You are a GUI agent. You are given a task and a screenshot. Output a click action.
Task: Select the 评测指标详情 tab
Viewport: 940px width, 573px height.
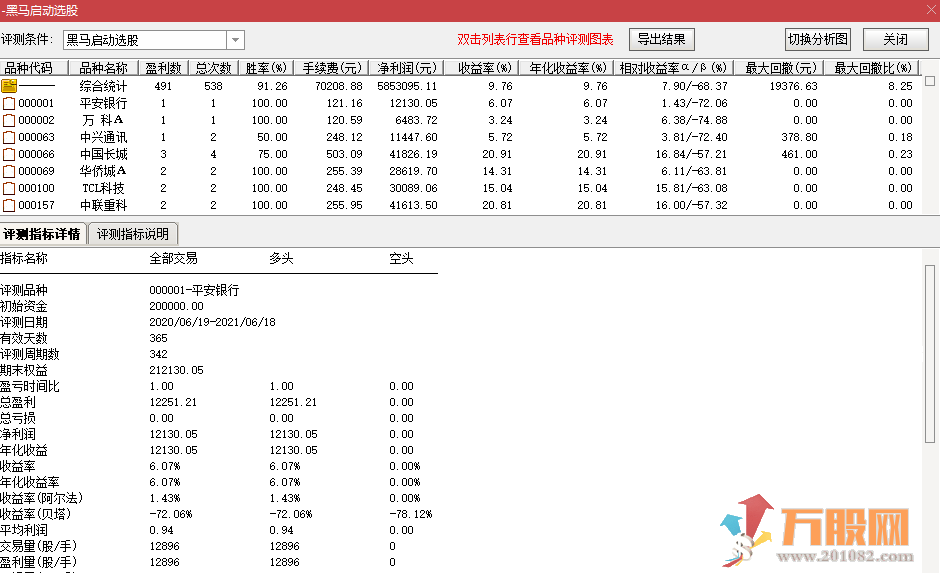[43, 234]
